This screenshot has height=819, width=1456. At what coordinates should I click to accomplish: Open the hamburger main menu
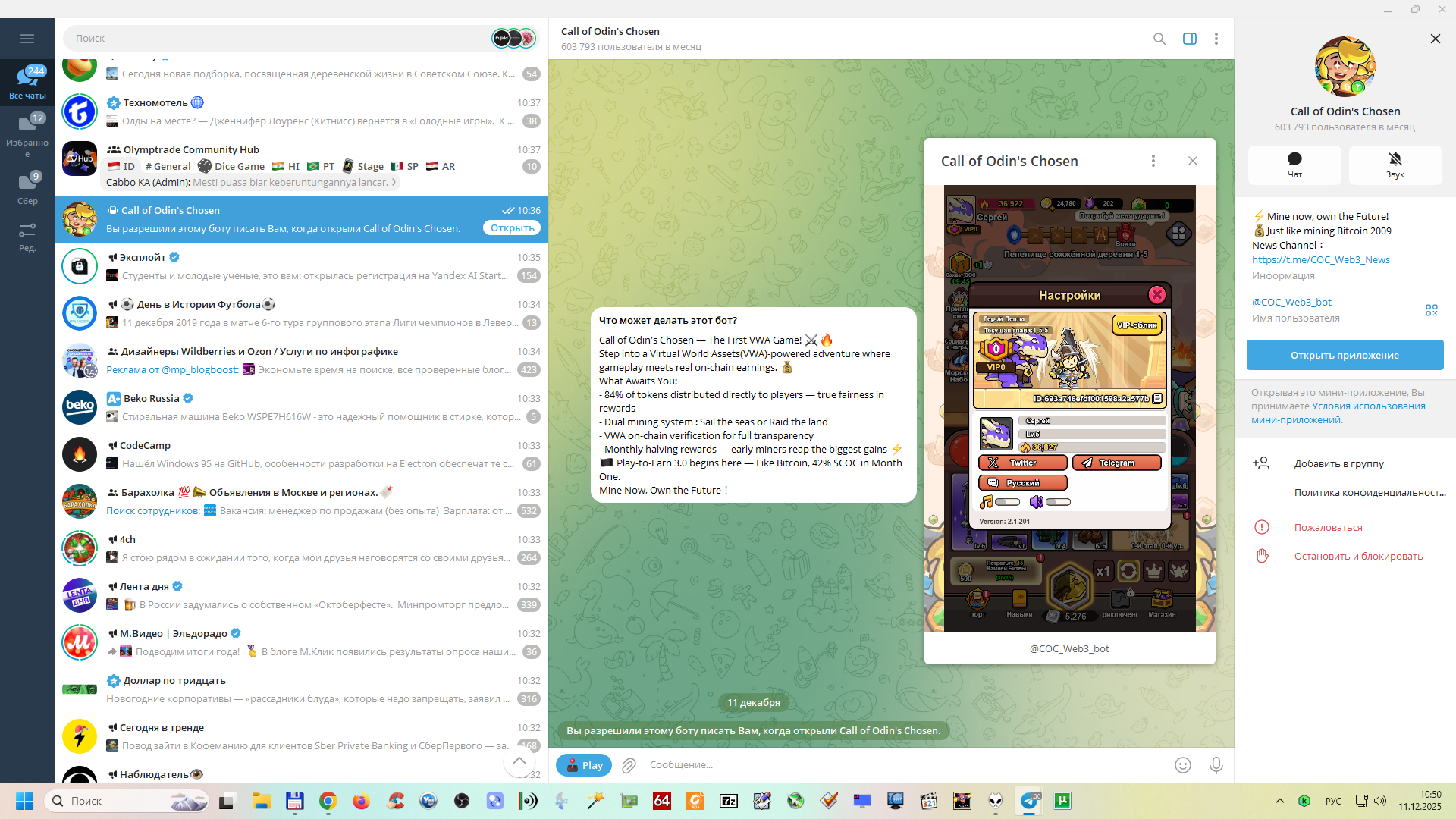click(27, 39)
